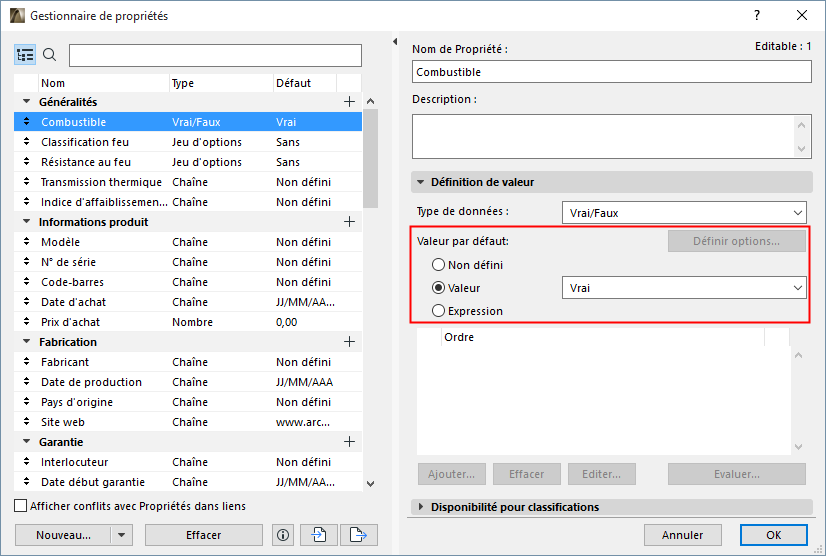The width and height of the screenshot is (826, 556).
Task: Grab the reorder handle of Code-barres row
Action: pos(26,282)
